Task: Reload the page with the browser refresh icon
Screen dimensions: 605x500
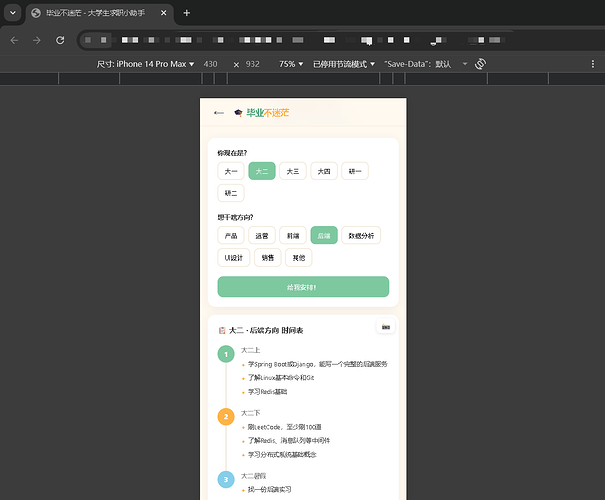Action: (x=60, y=40)
